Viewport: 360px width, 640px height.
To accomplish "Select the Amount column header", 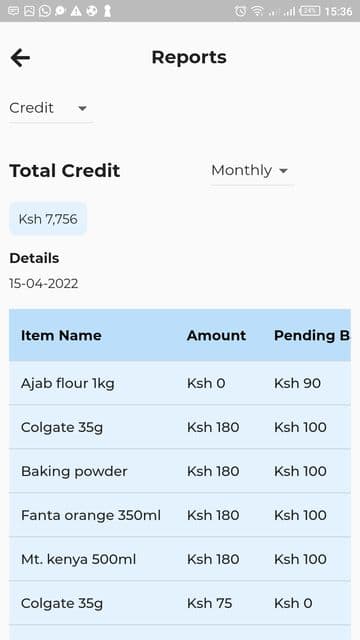I will click(x=216, y=336).
